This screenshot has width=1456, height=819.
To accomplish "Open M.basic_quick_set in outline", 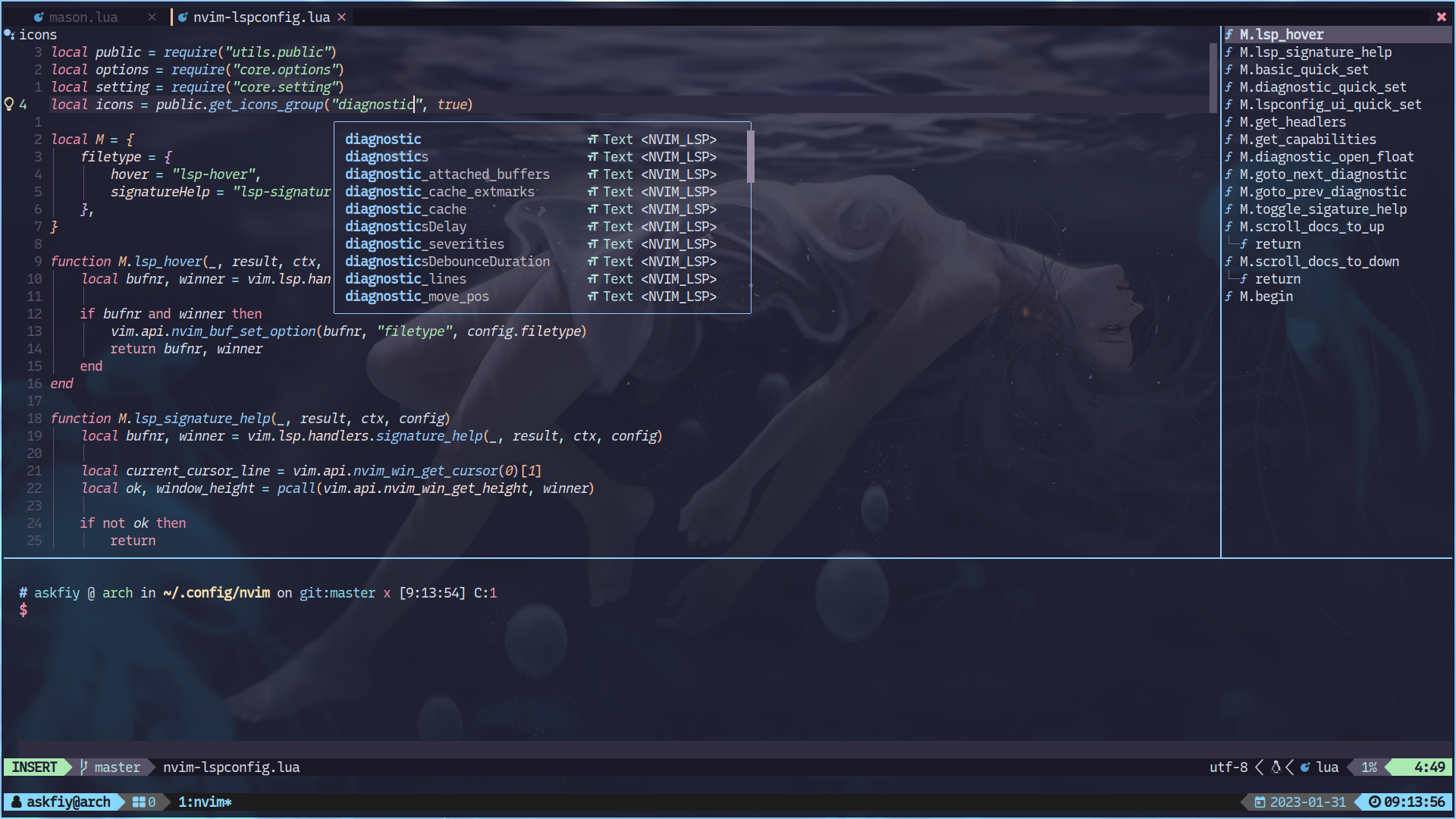I will click(x=1304, y=69).
